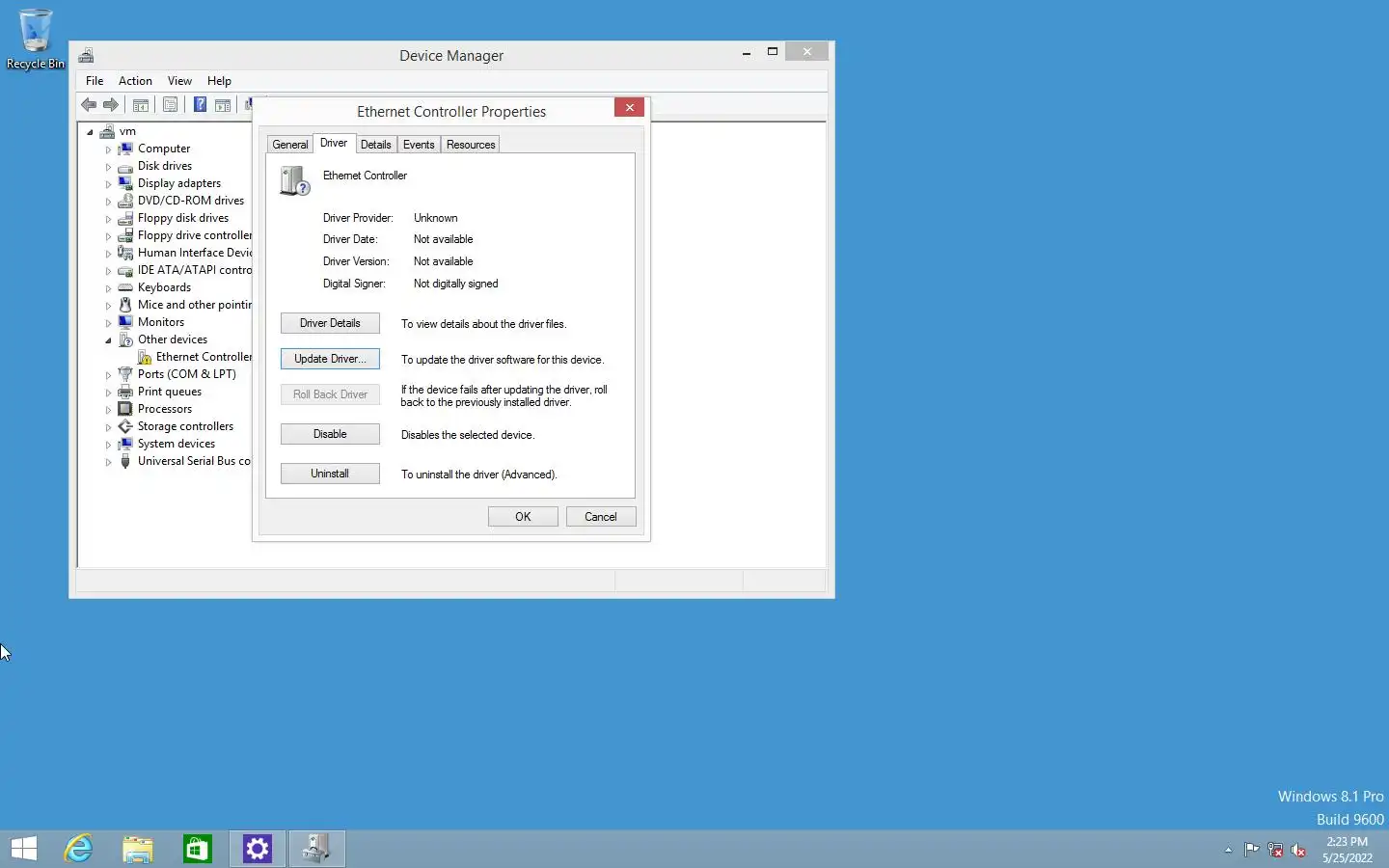Switch to the General tab
This screenshot has height=868, width=1389.
coord(290,145)
